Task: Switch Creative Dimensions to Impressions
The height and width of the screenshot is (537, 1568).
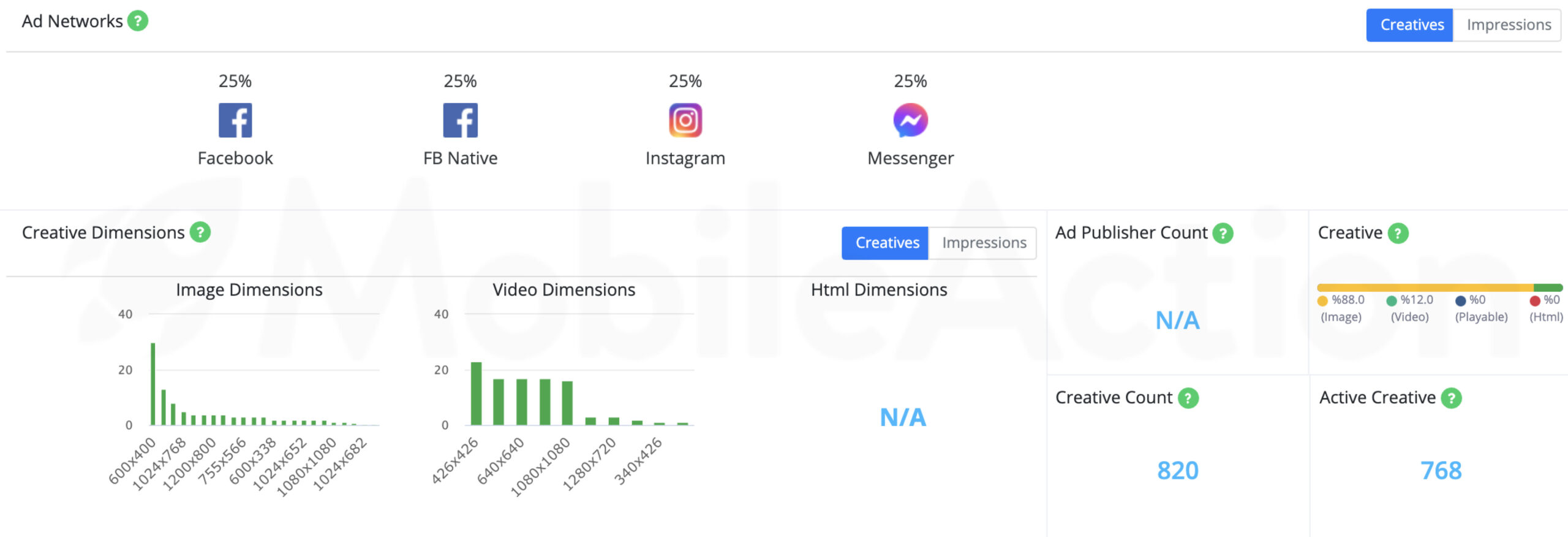Action: coord(984,243)
